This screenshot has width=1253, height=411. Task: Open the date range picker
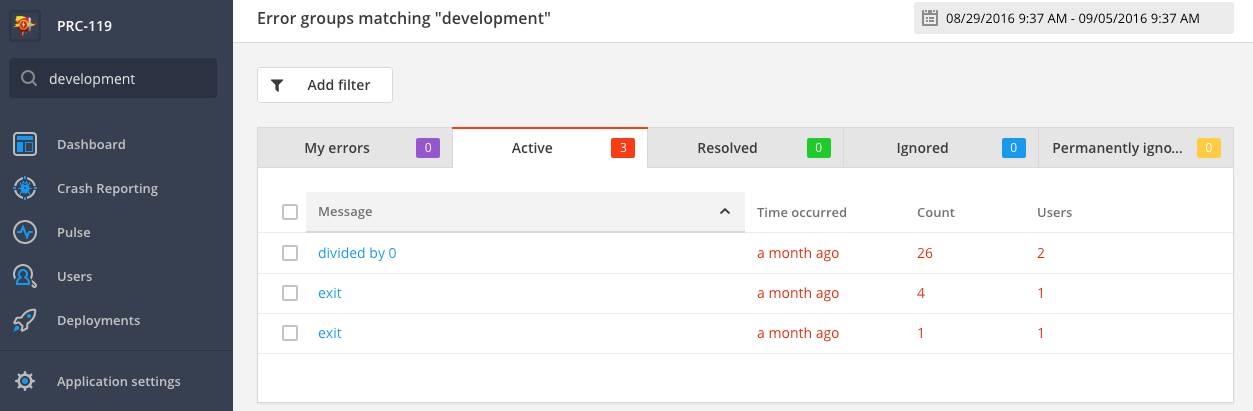(1073, 18)
